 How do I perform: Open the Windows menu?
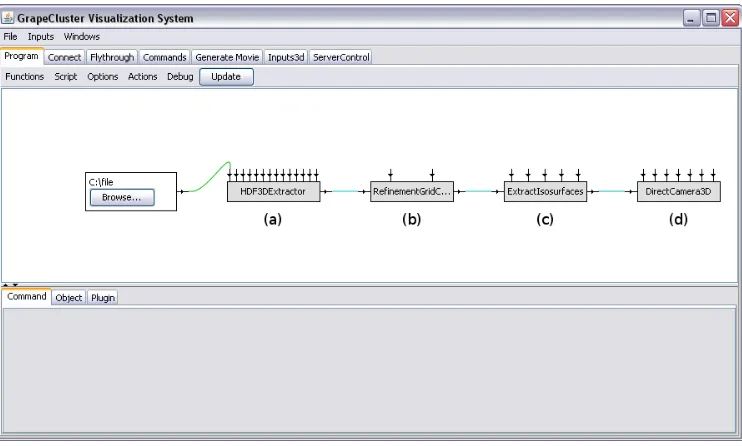coord(82,36)
